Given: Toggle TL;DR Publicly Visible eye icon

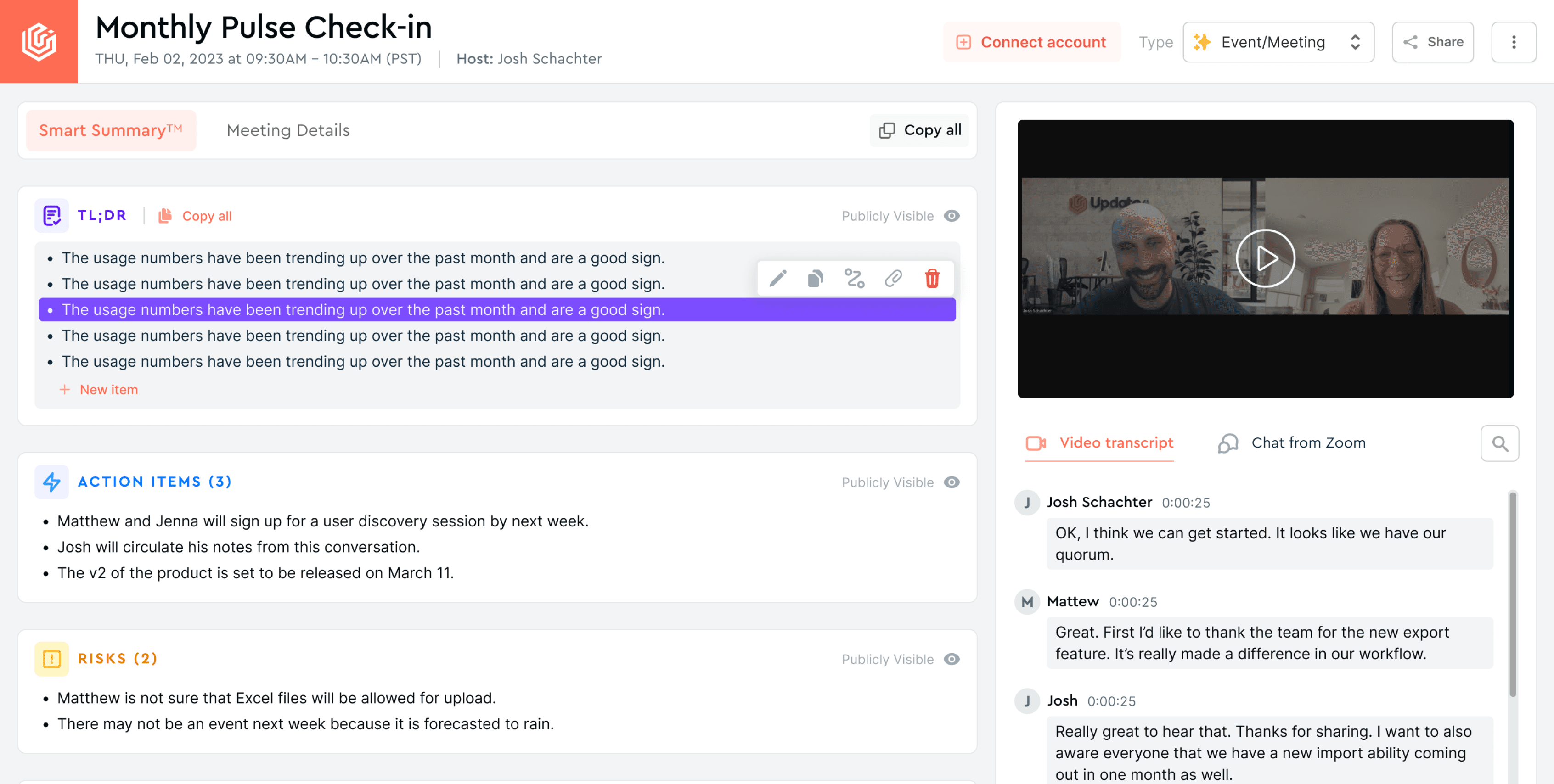Looking at the screenshot, I should click(952, 216).
